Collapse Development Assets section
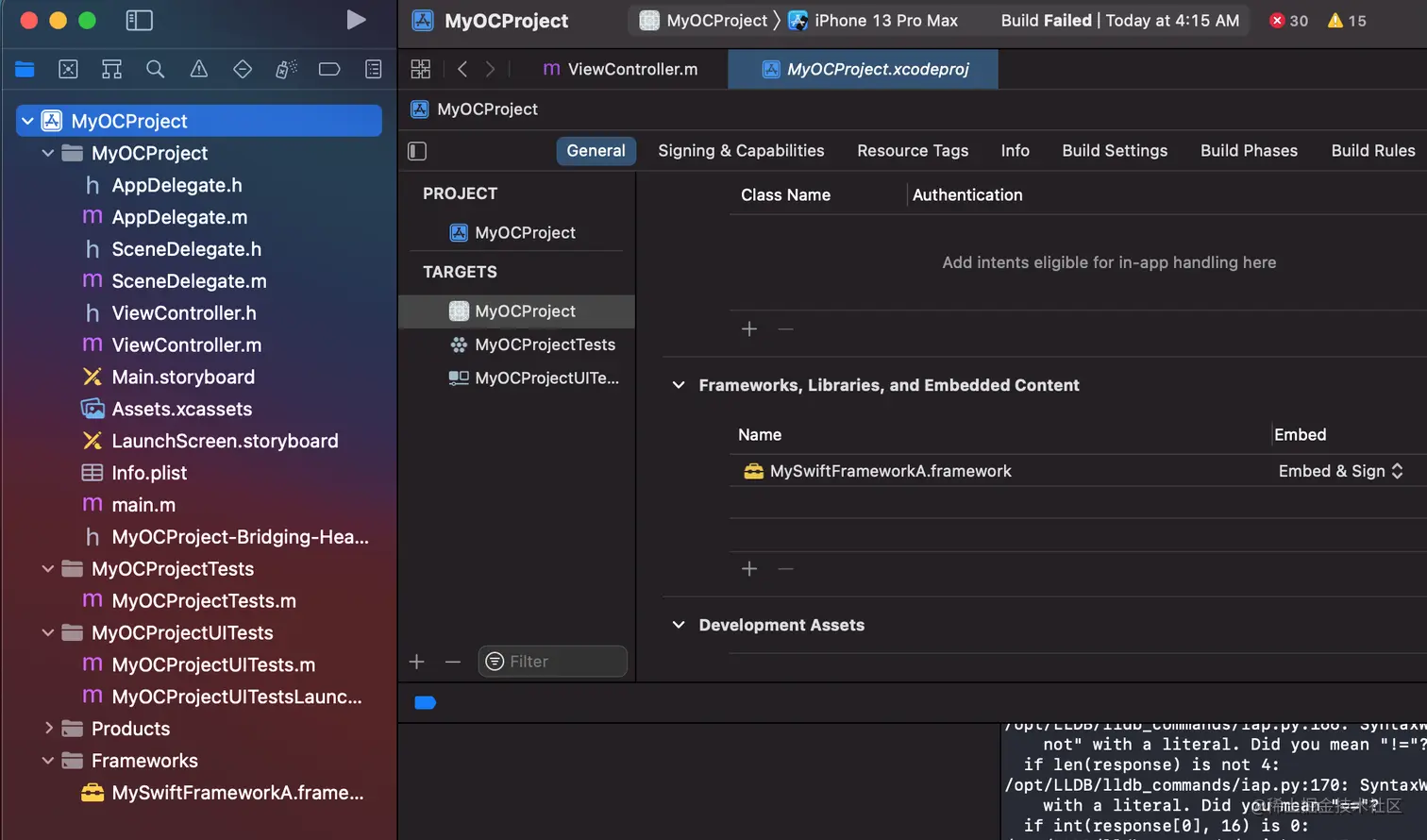Screen dimensions: 1427x840 679,625
